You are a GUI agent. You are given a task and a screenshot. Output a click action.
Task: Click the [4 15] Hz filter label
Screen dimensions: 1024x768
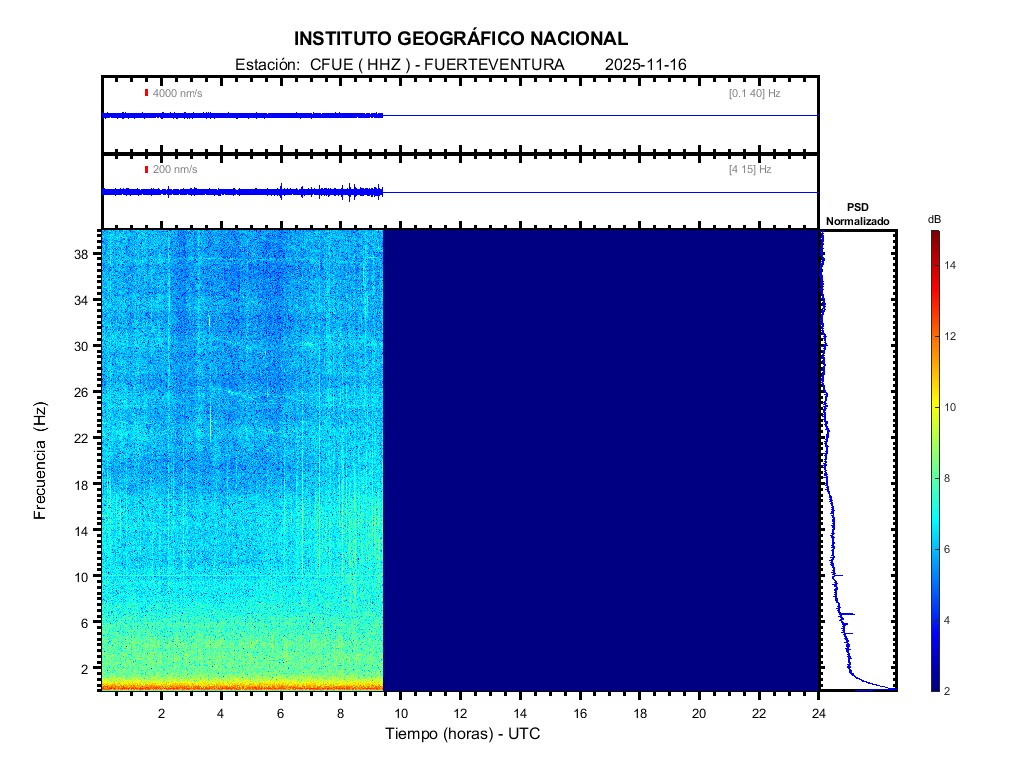[x=750, y=170]
